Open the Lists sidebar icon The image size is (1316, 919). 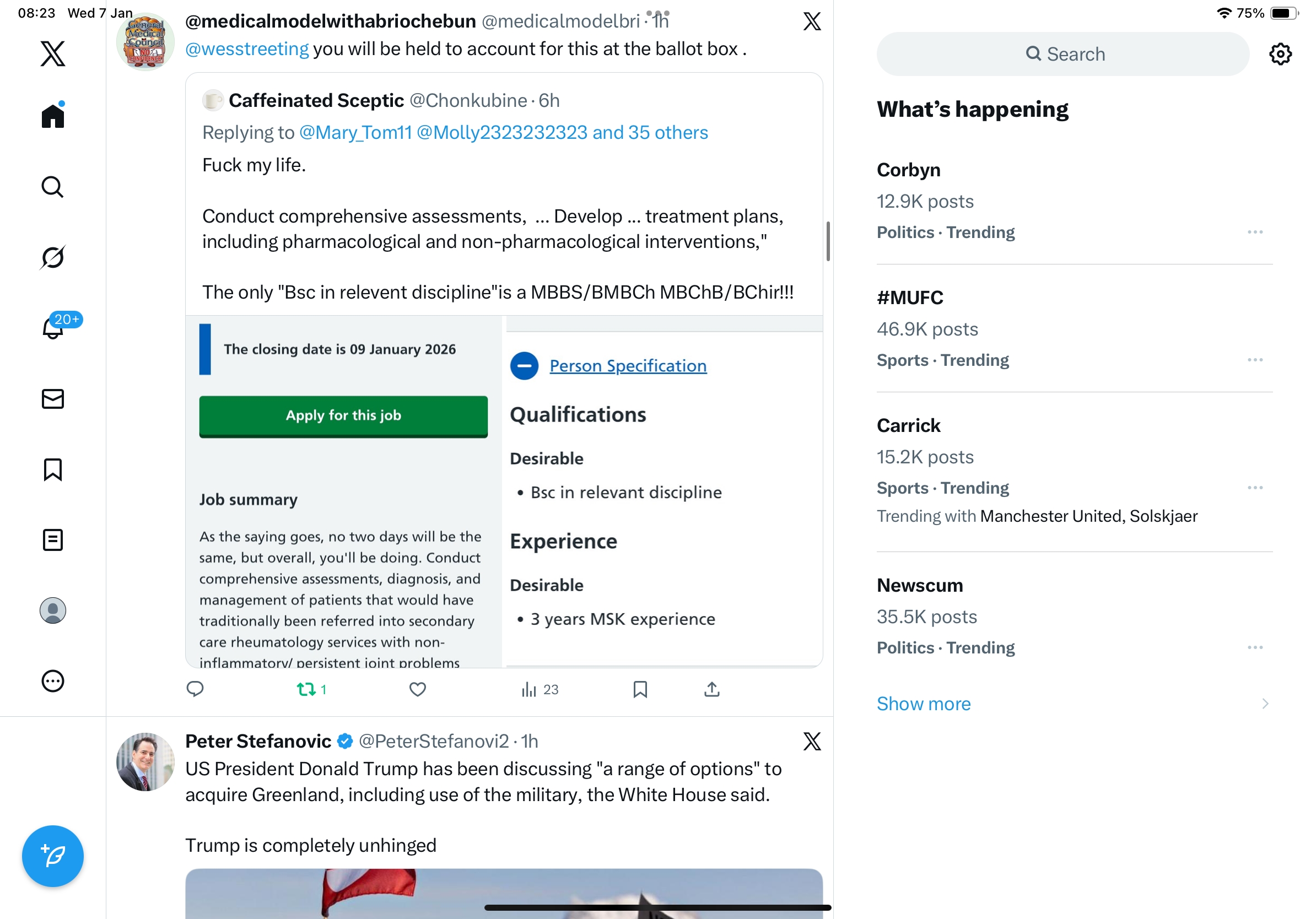point(53,540)
